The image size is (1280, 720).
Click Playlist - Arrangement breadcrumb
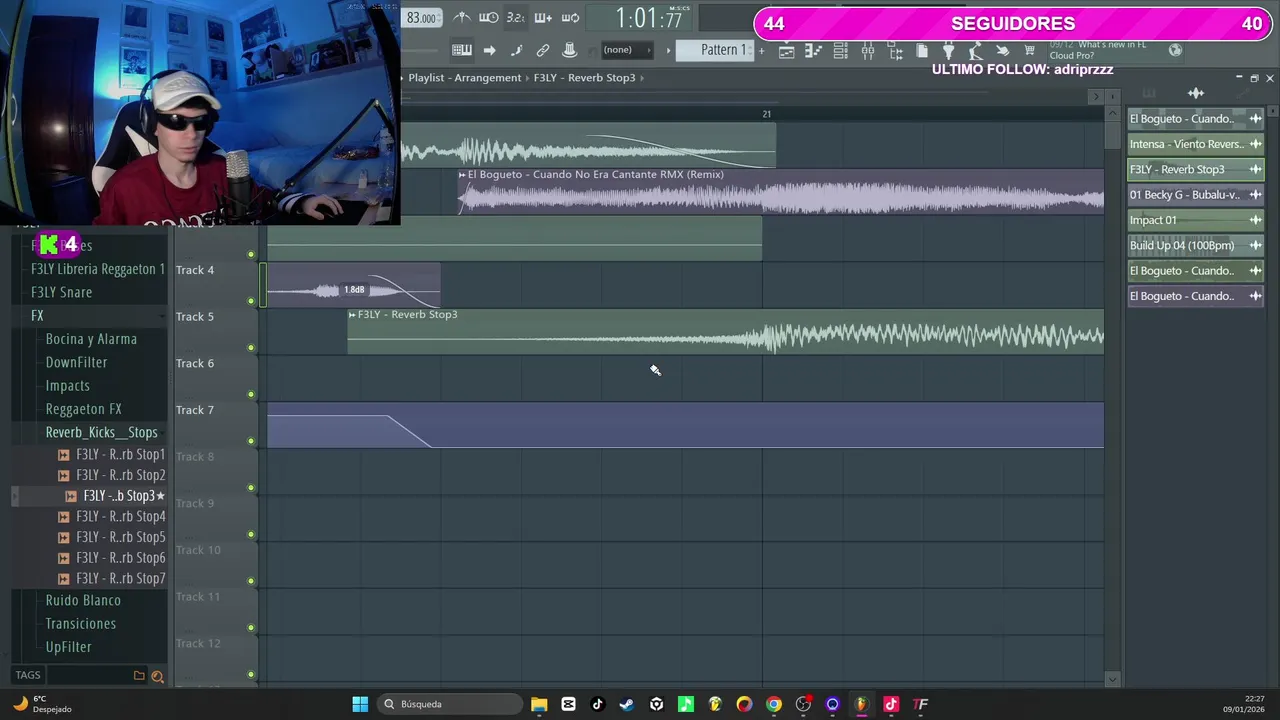pyautogui.click(x=464, y=78)
